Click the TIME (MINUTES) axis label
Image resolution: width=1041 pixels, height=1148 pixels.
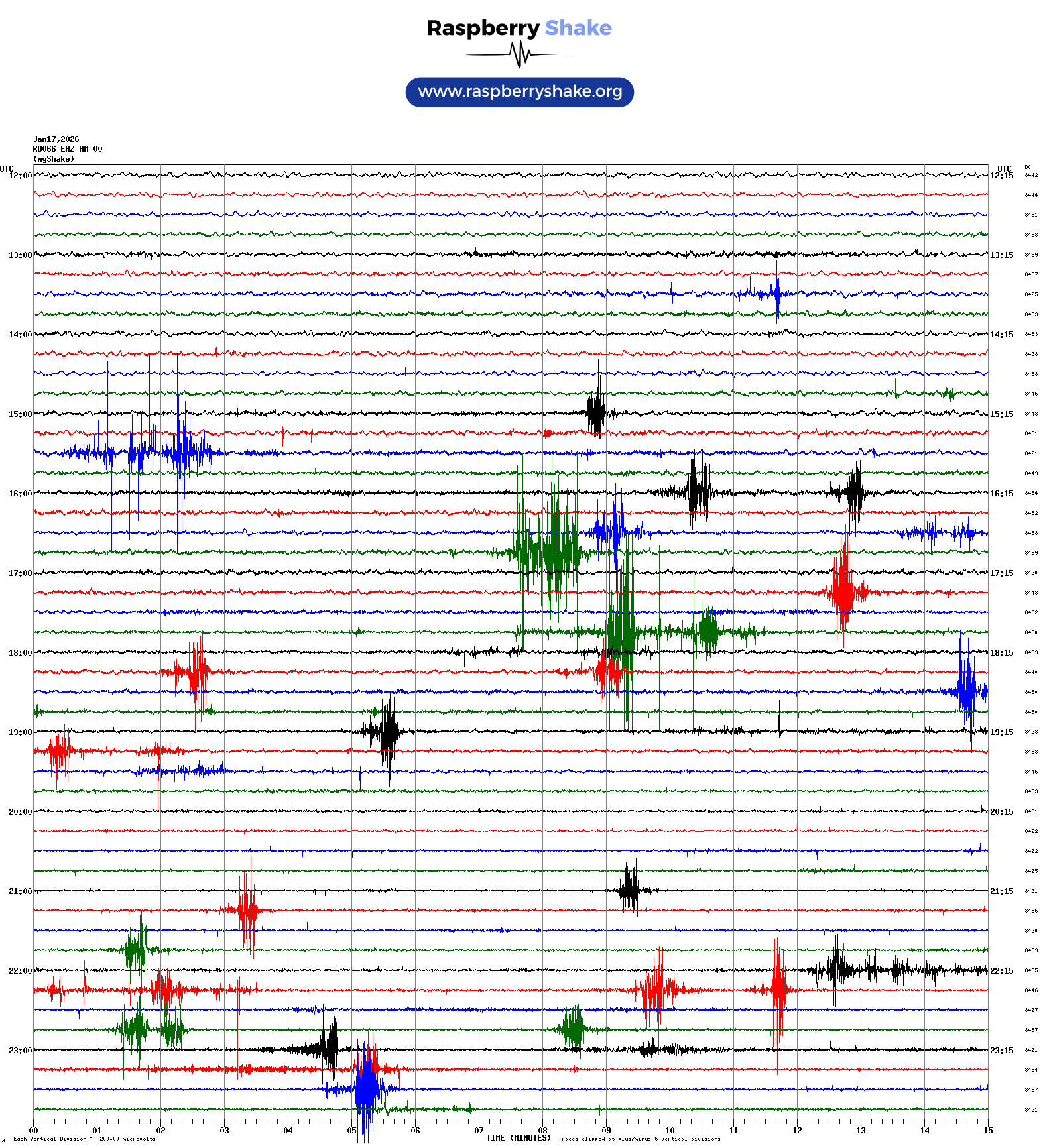point(518,1138)
